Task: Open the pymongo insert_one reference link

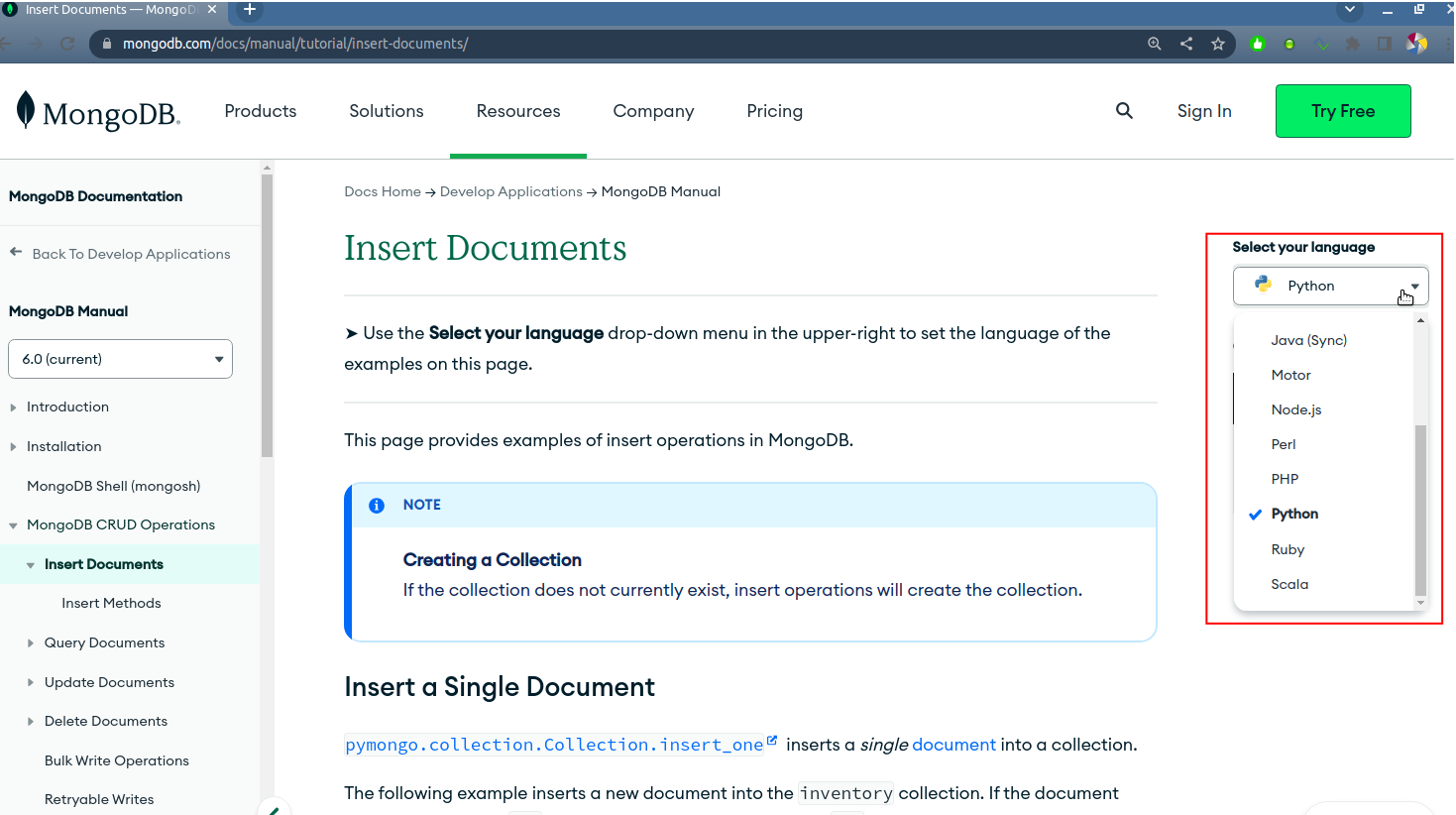Action: pos(554,745)
